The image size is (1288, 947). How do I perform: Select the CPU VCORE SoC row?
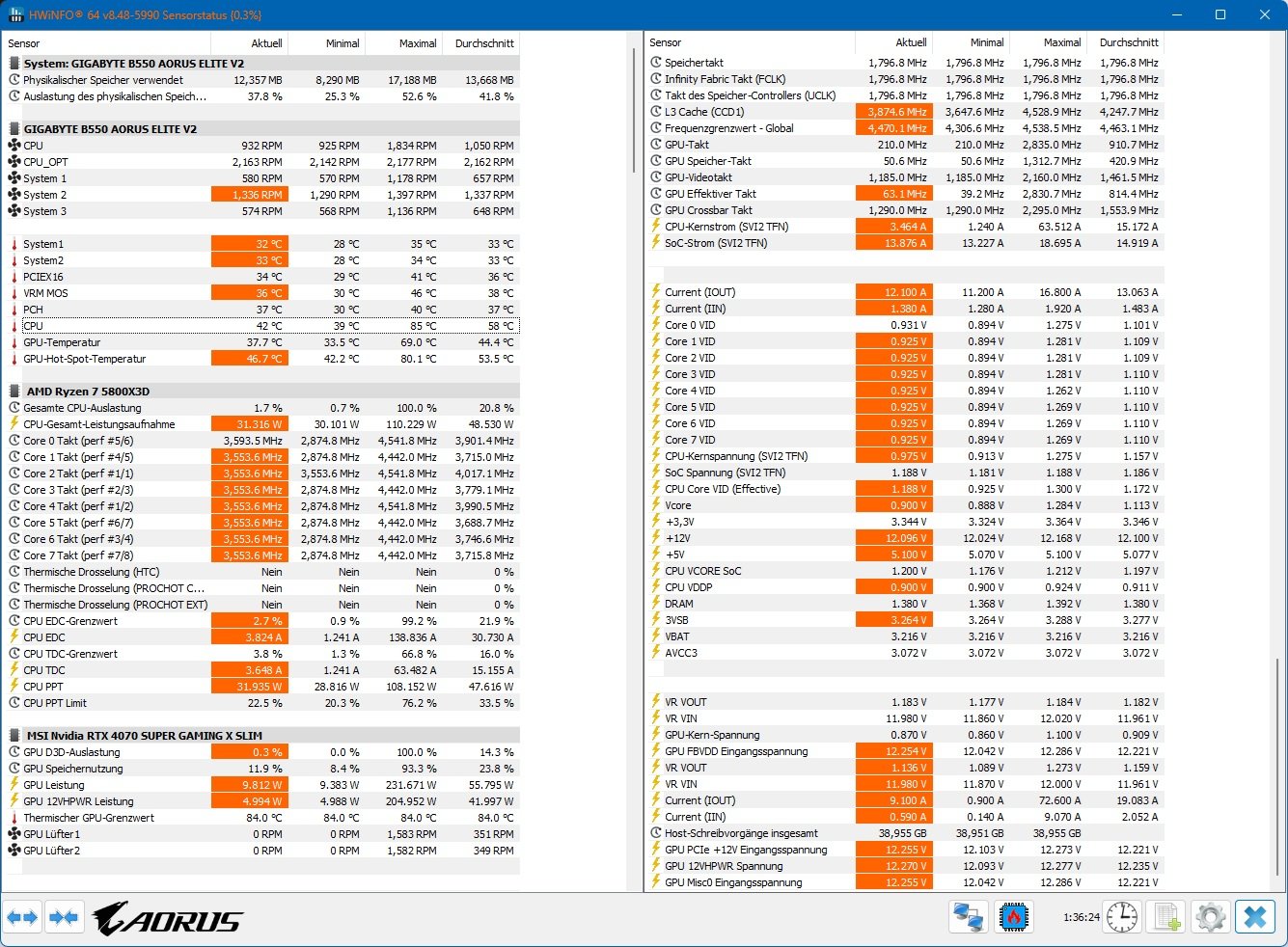coord(905,571)
